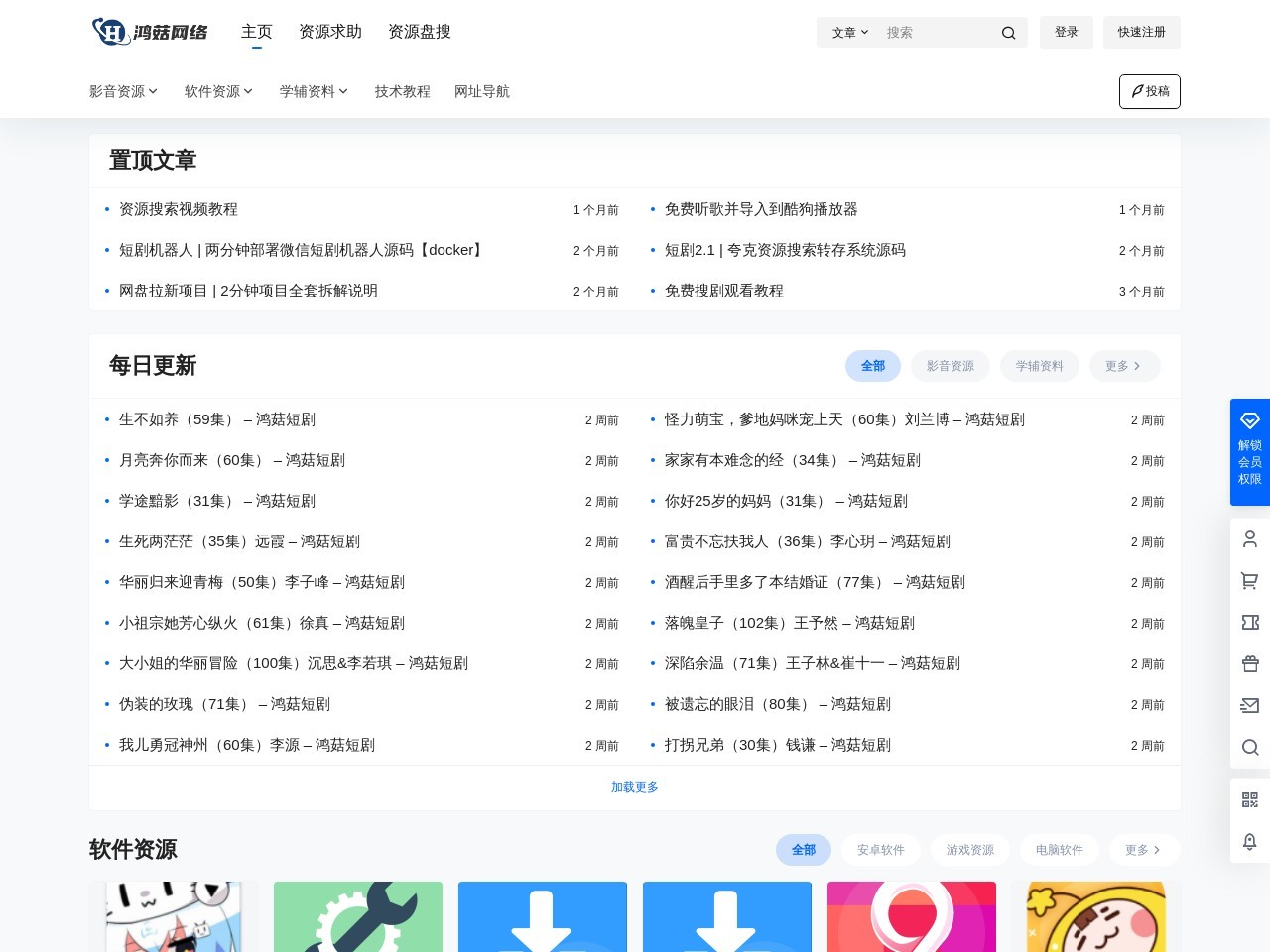
Task: Click the 加载更多 link
Action: [635, 787]
